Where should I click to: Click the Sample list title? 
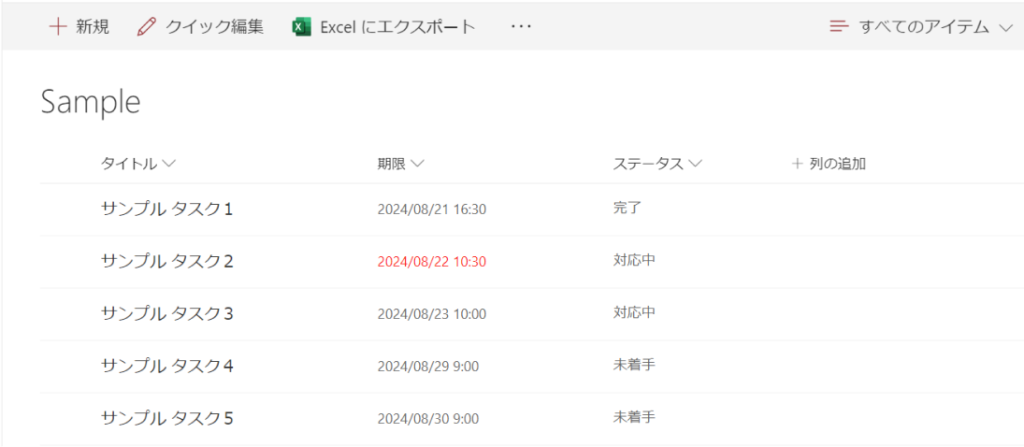(91, 102)
